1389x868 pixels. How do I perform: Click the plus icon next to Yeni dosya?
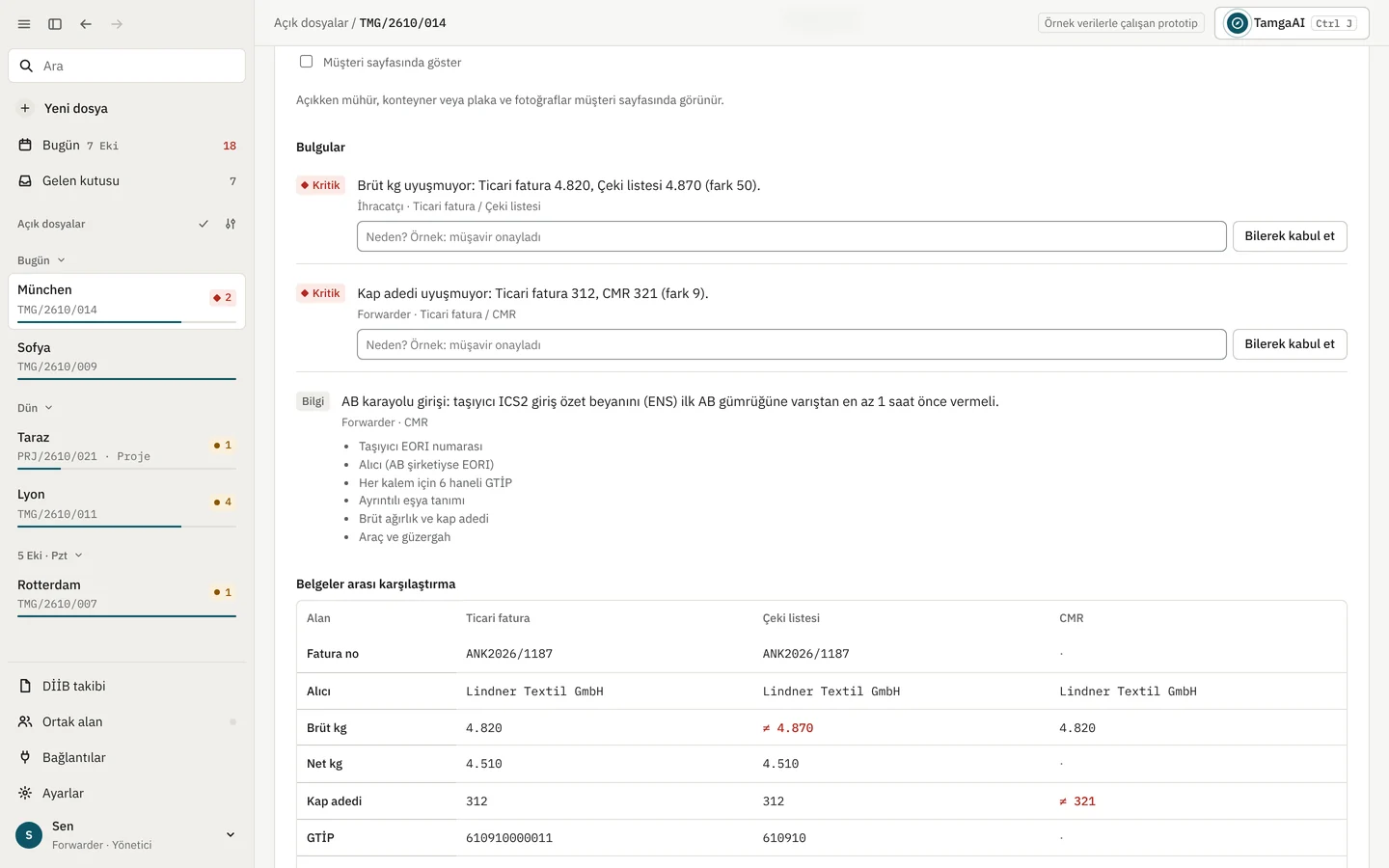click(x=25, y=108)
